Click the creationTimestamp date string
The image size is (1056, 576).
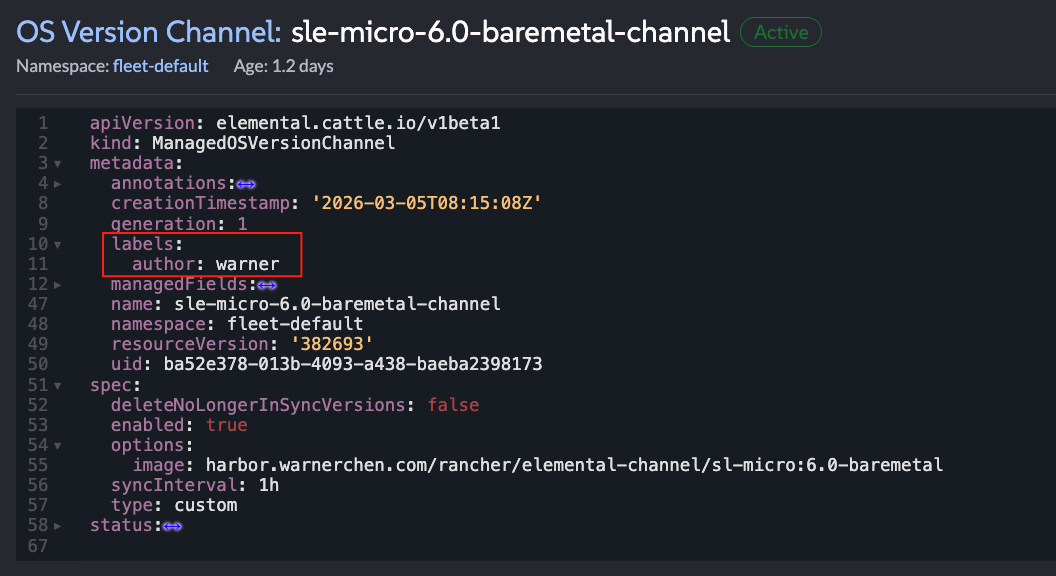pos(427,203)
